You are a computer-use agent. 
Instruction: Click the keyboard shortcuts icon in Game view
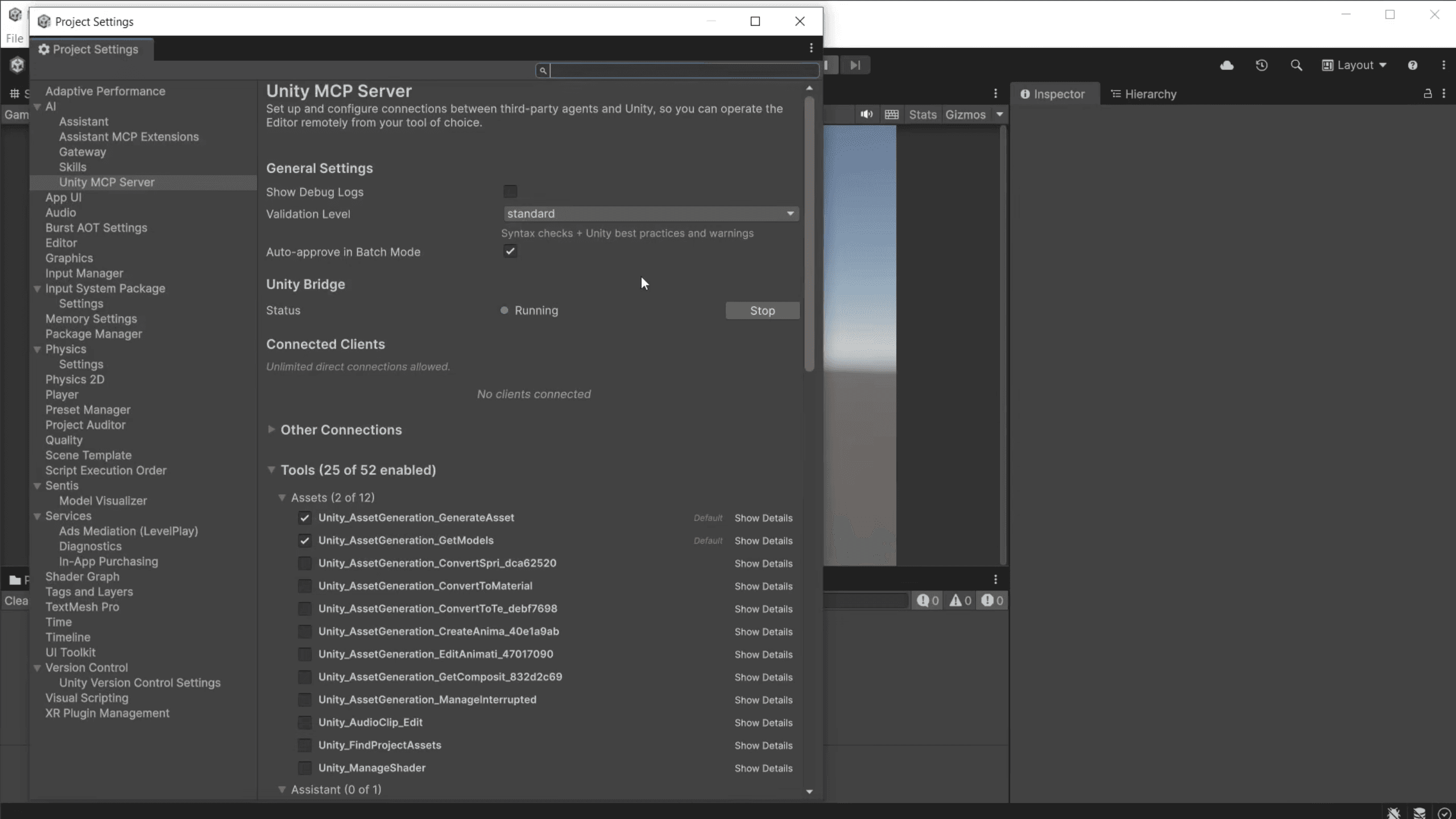(x=891, y=114)
